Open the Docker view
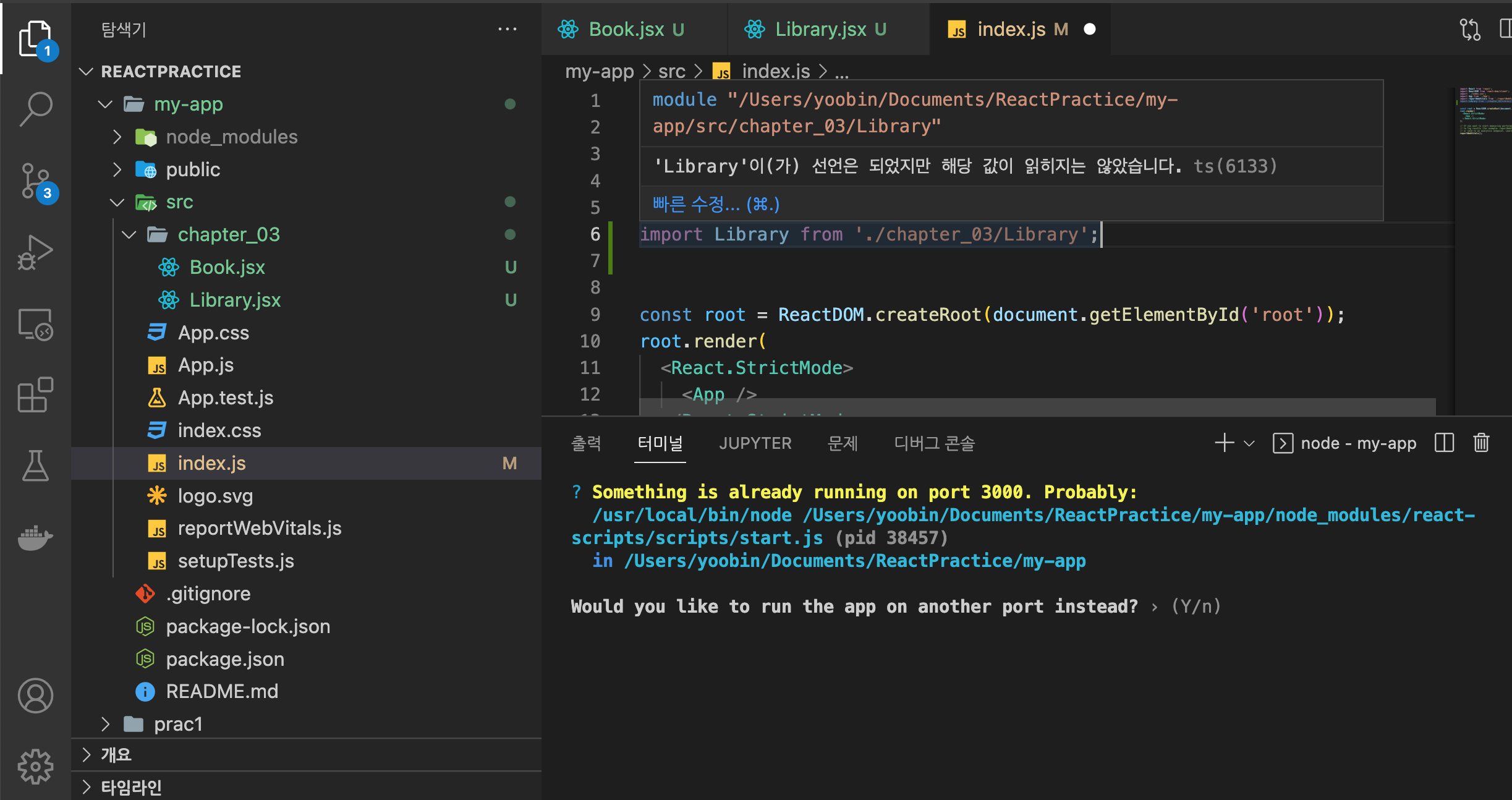The height and width of the screenshot is (800, 1512). pyautogui.click(x=36, y=537)
